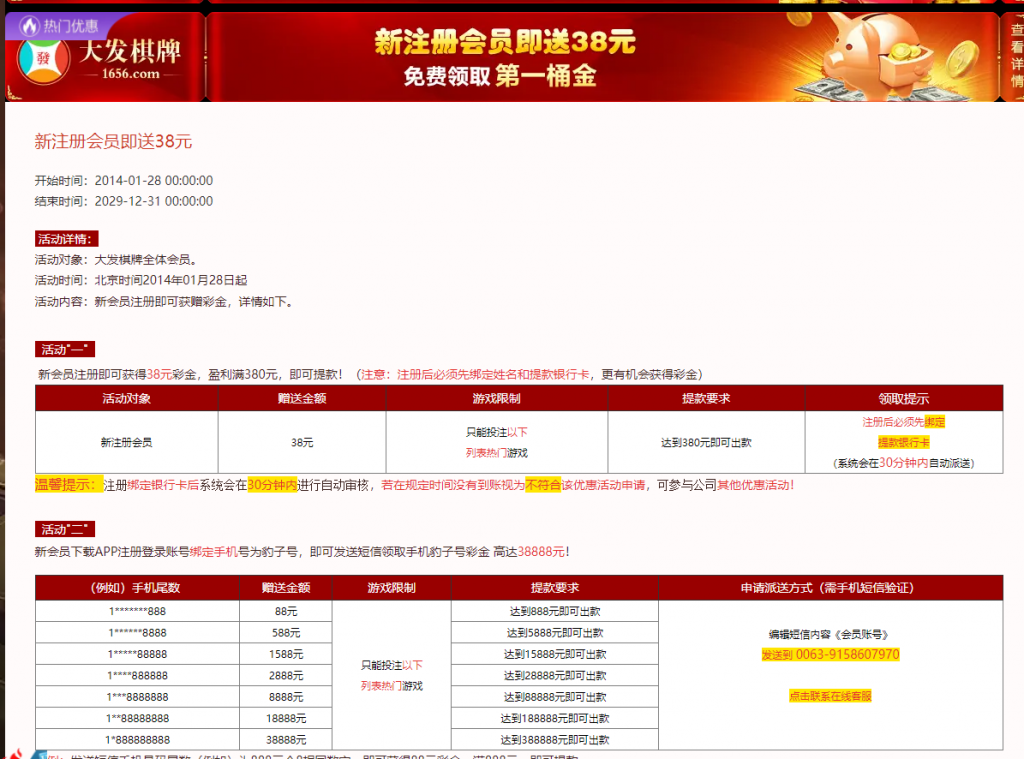Click the 活动"二" section label
This screenshot has height=759, width=1024.
[x=65, y=529]
